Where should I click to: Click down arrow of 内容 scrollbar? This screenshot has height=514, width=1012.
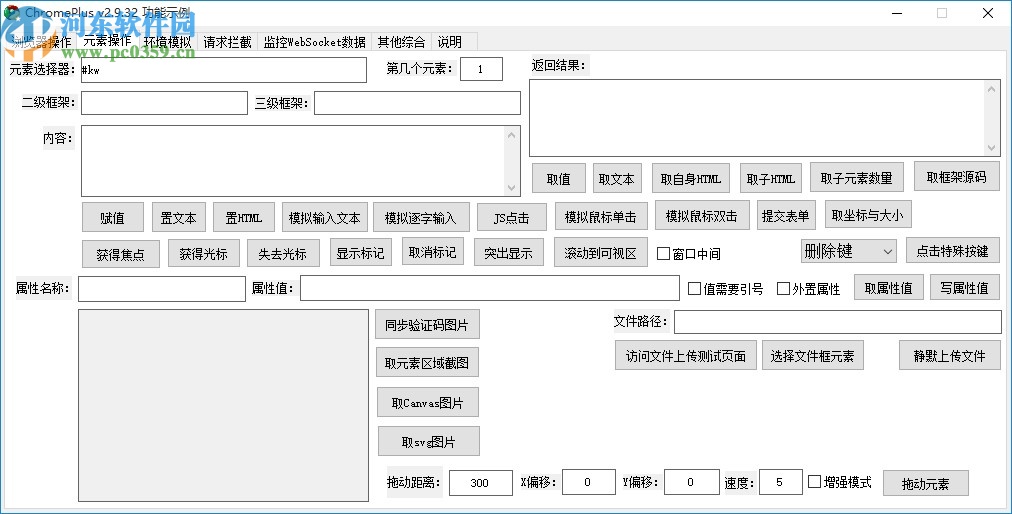(512, 188)
